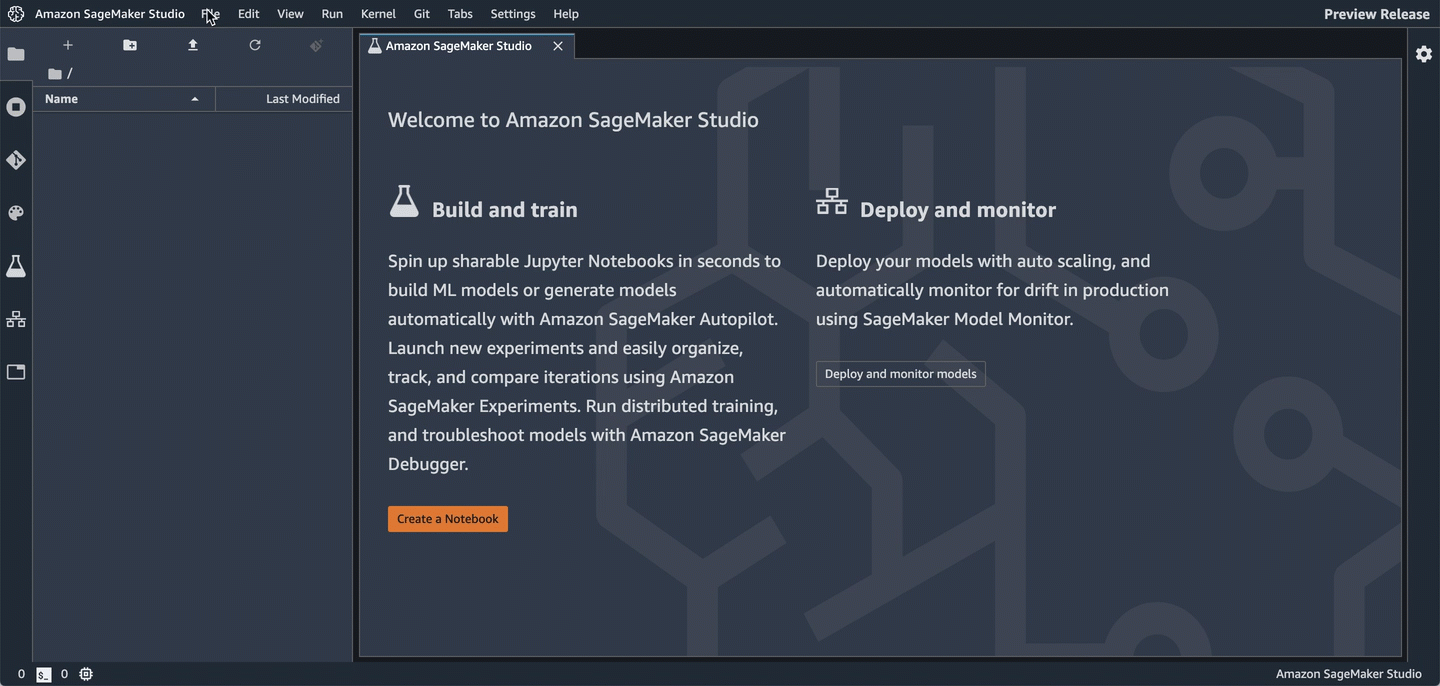Open Running Terminals and Kernels sidebar icon
1440x686 pixels.
pyautogui.click(x=16, y=107)
